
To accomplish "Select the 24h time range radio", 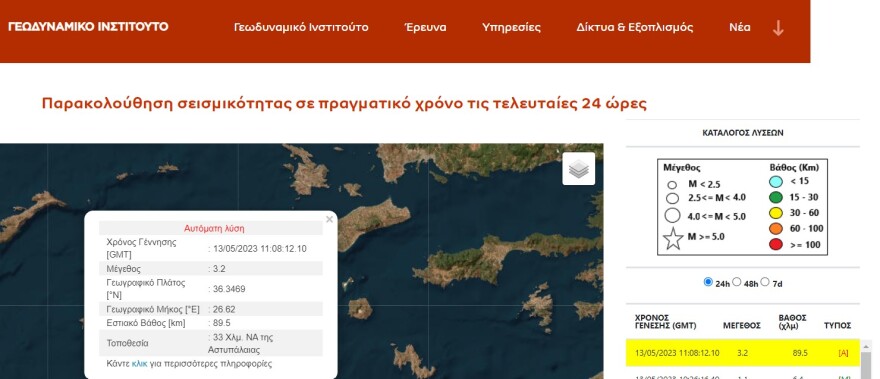I will (708, 282).
